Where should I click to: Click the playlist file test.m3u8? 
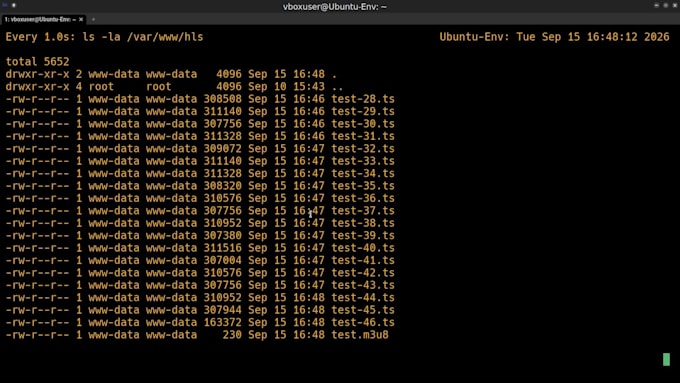click(360, 335)
